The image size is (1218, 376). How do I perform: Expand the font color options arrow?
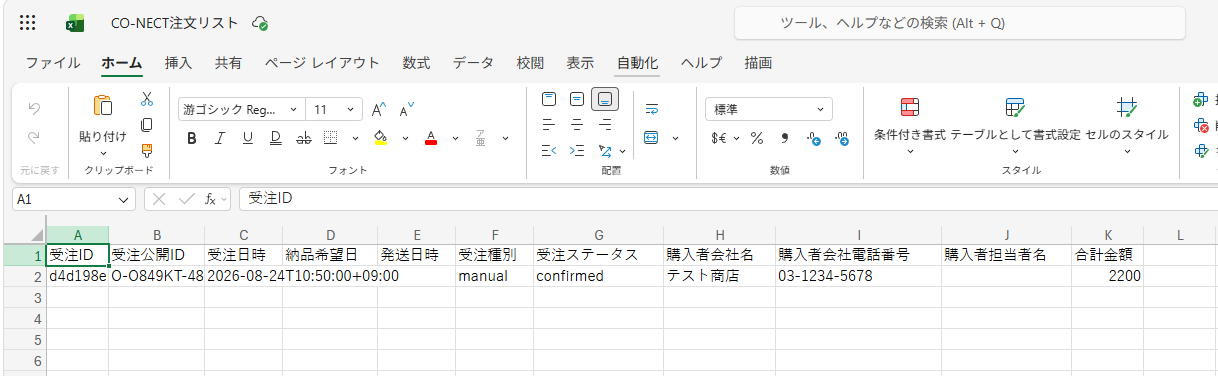(x=455, y=138)
